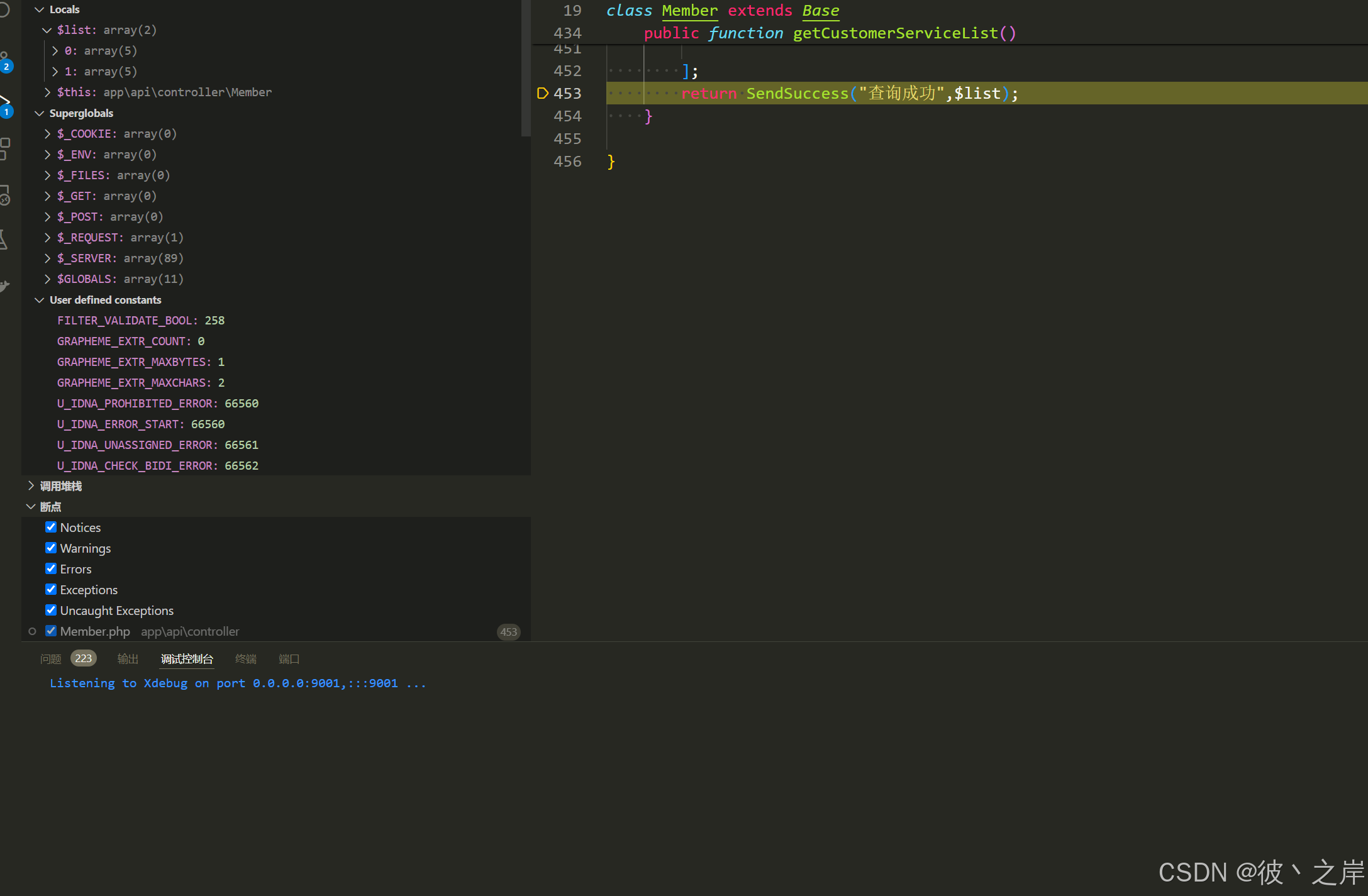Collapse the 断点 breakpoints section

tap(31, 506)
